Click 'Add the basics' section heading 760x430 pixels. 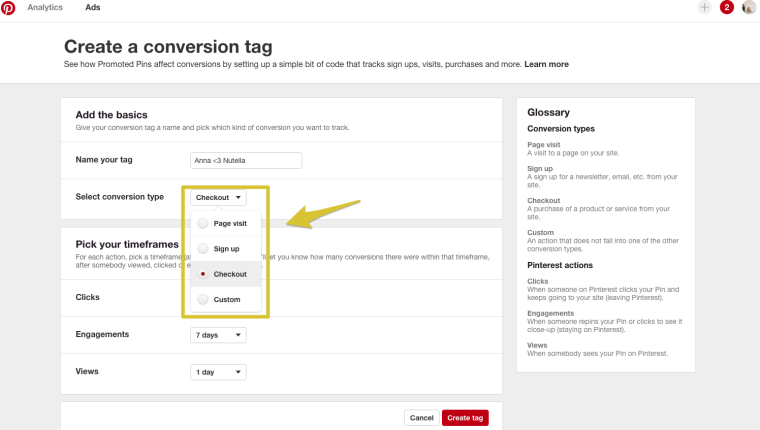point(111,115)
